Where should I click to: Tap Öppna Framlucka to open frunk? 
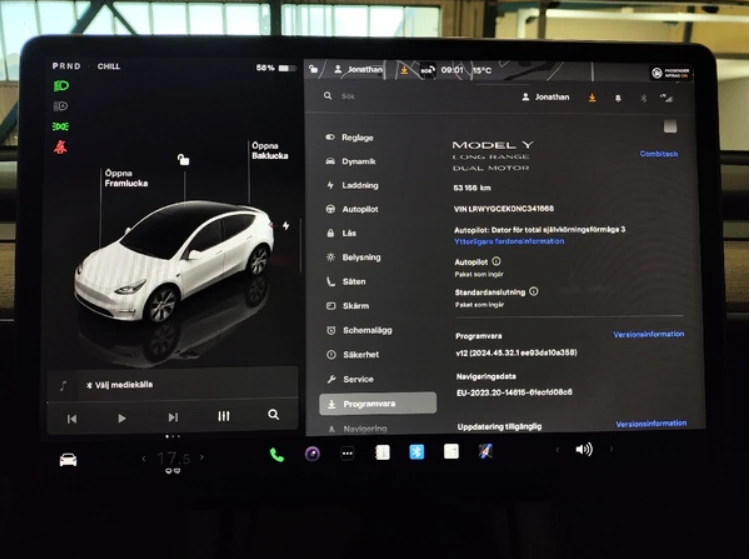[x=126, y=178]
